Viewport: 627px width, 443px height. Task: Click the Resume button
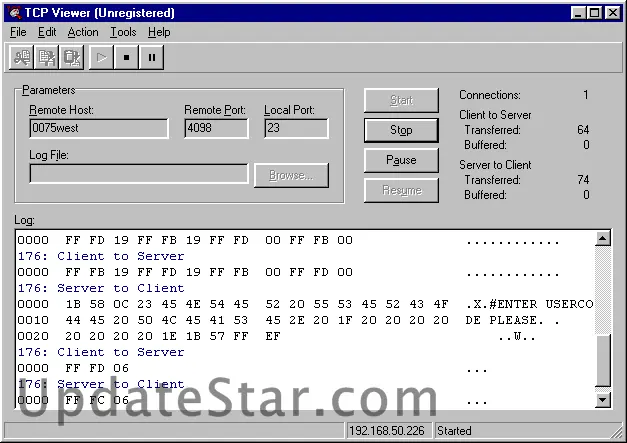(x=401, y=190)
